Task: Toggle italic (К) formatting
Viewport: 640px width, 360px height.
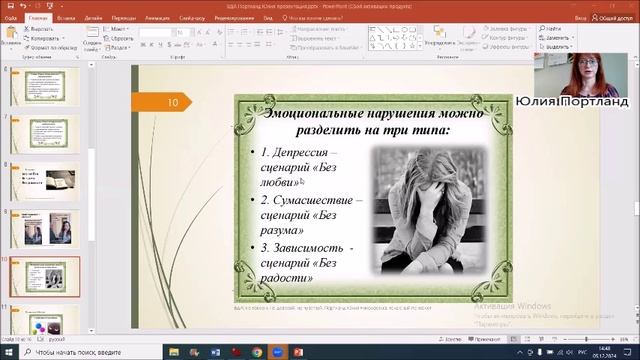Action: (x=151, y=44)
